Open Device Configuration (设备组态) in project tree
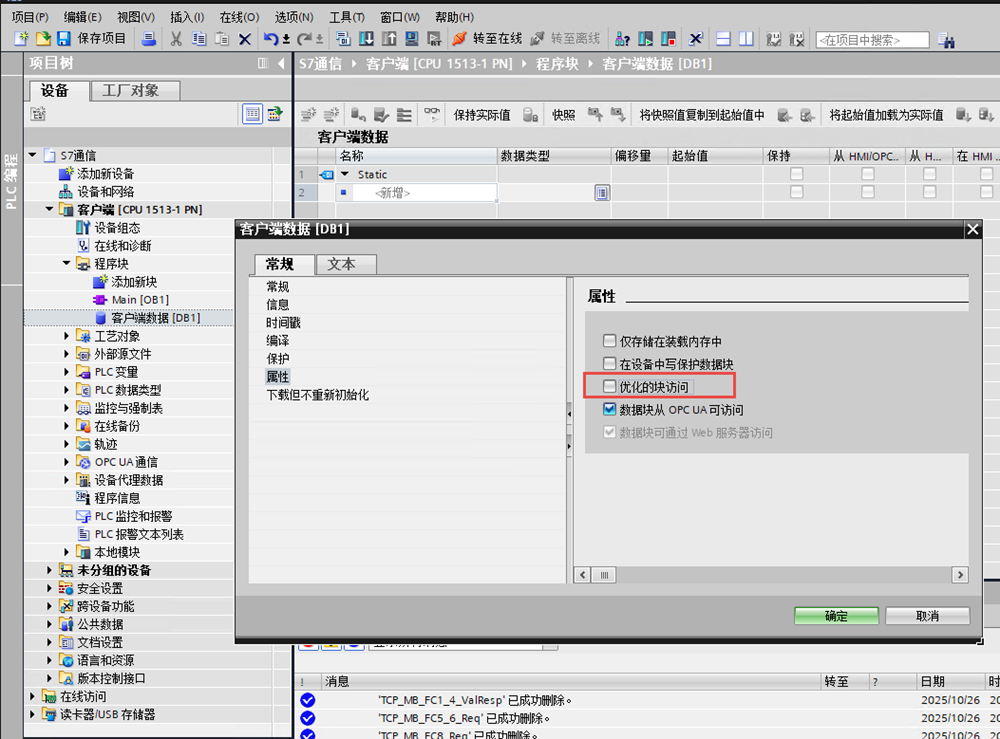This screenshot has height=739, width=1000. point(117,228)
